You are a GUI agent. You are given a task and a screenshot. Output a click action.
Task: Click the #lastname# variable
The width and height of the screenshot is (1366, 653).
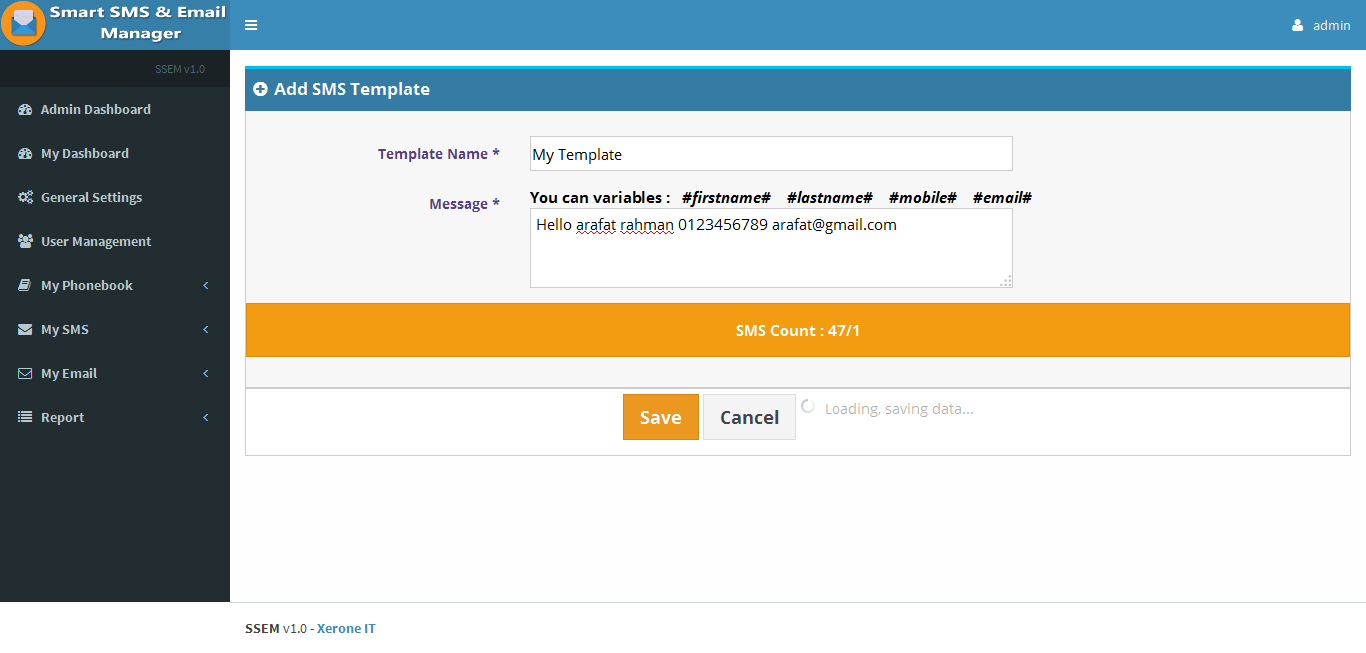[x=830, y=197]
